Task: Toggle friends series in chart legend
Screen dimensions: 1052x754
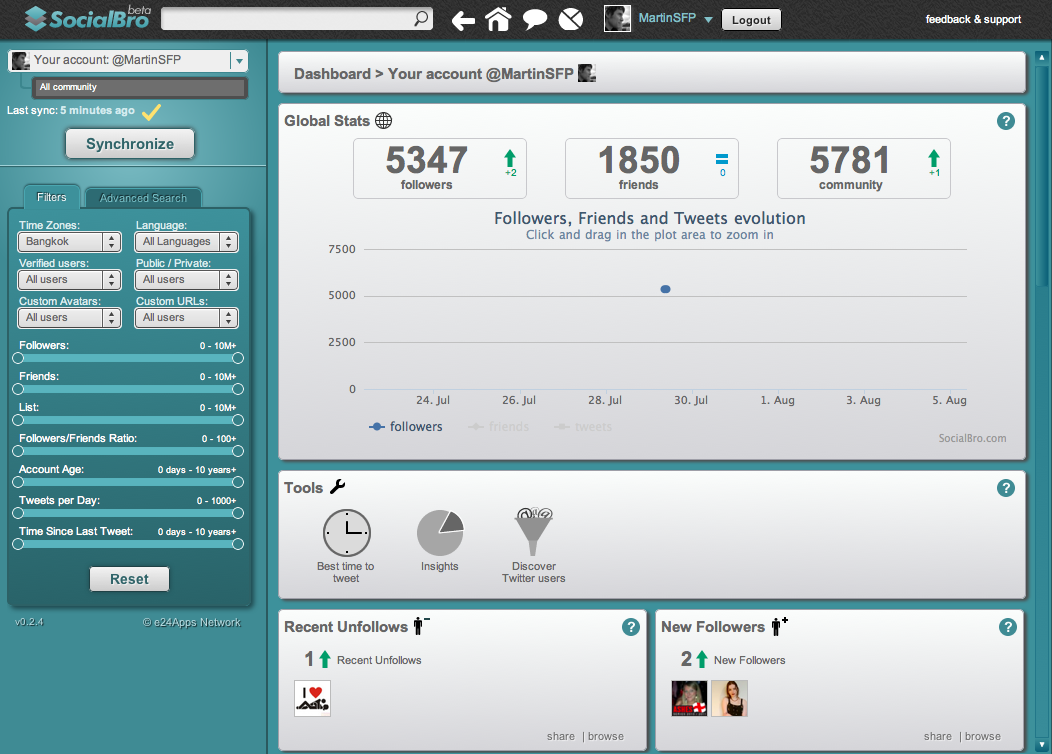Action: 498,427
